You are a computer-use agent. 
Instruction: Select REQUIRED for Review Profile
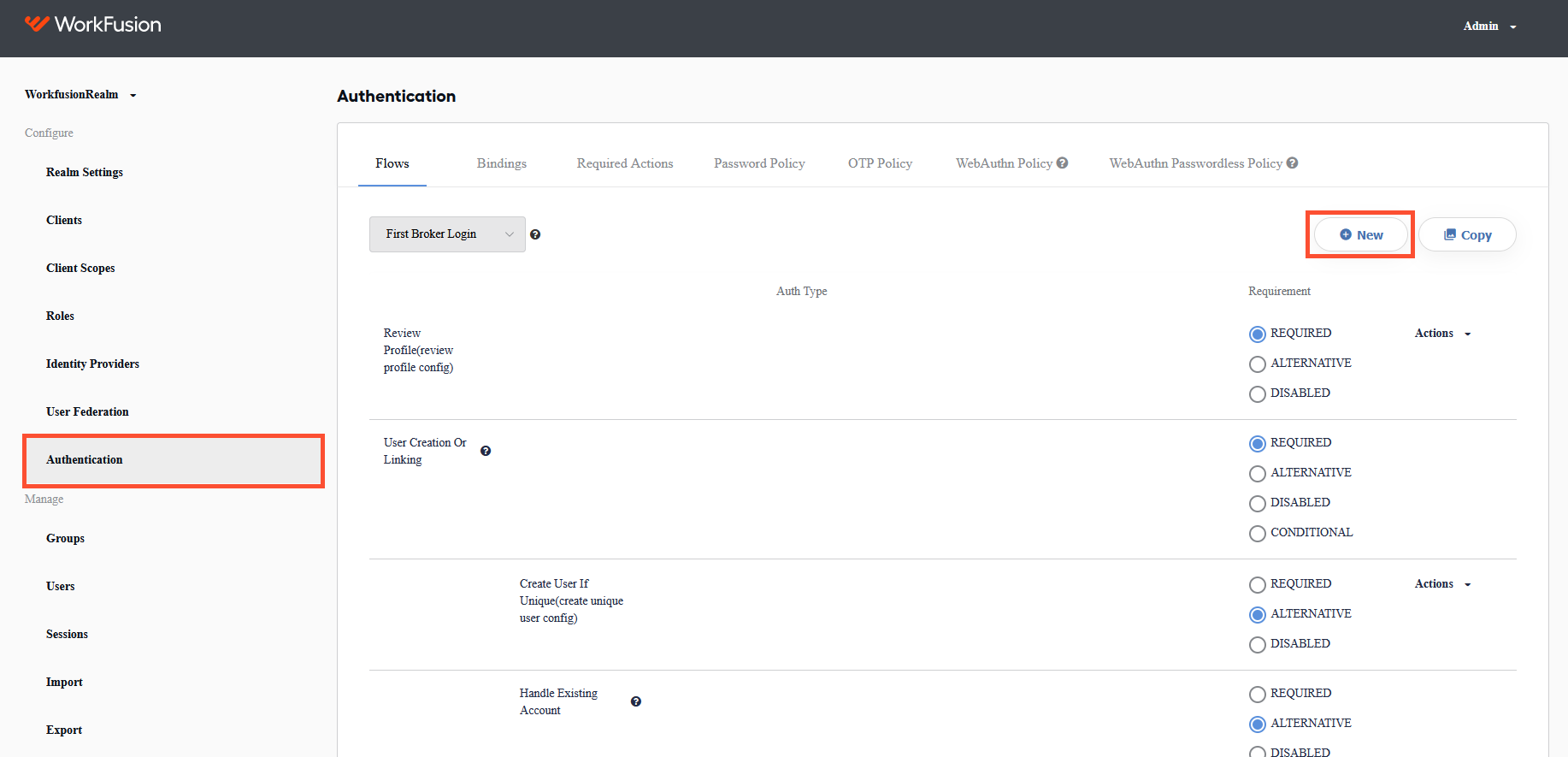(x=1257, y=334)
